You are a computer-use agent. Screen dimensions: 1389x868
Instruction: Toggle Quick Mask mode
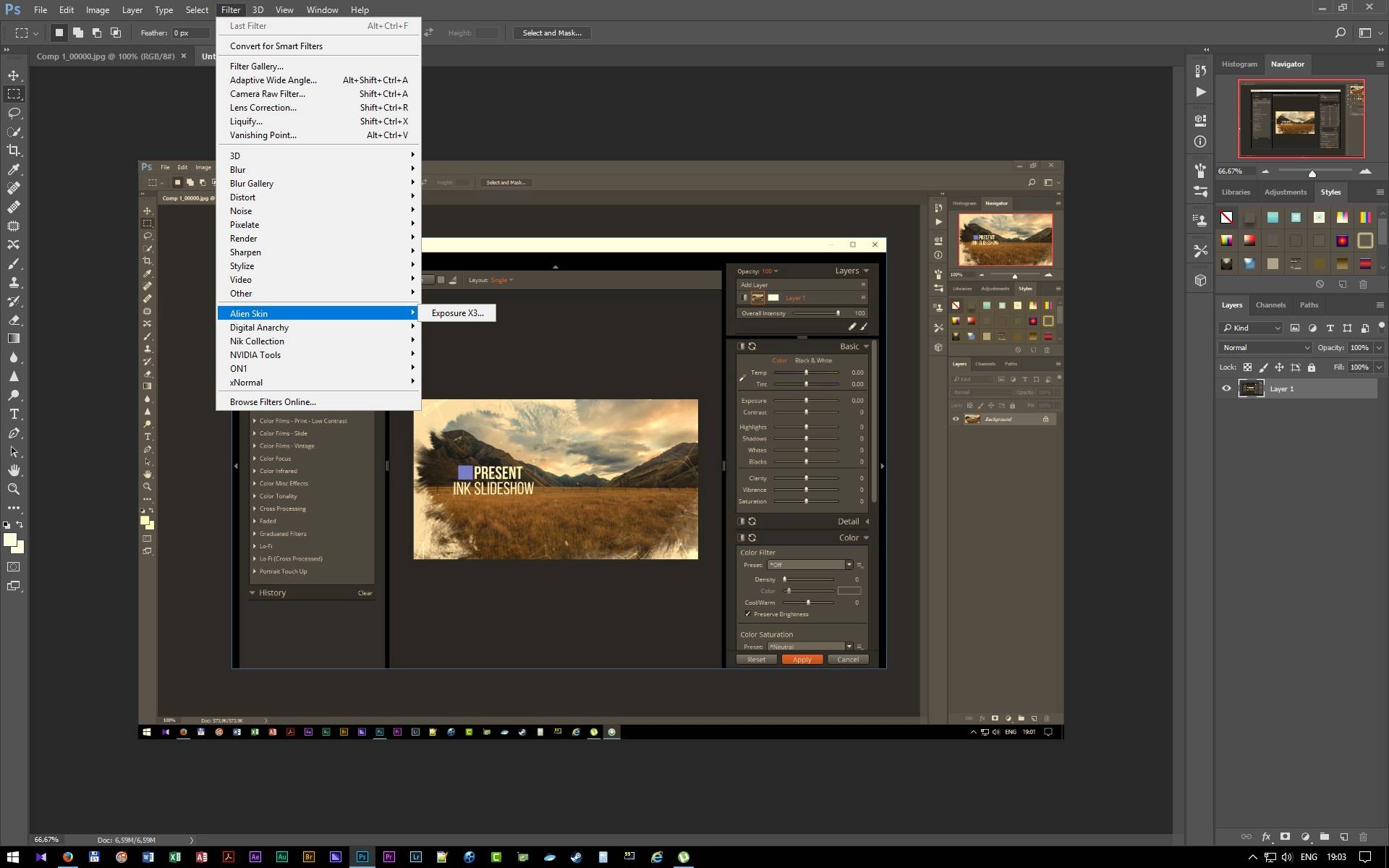[x=14, y=567]
